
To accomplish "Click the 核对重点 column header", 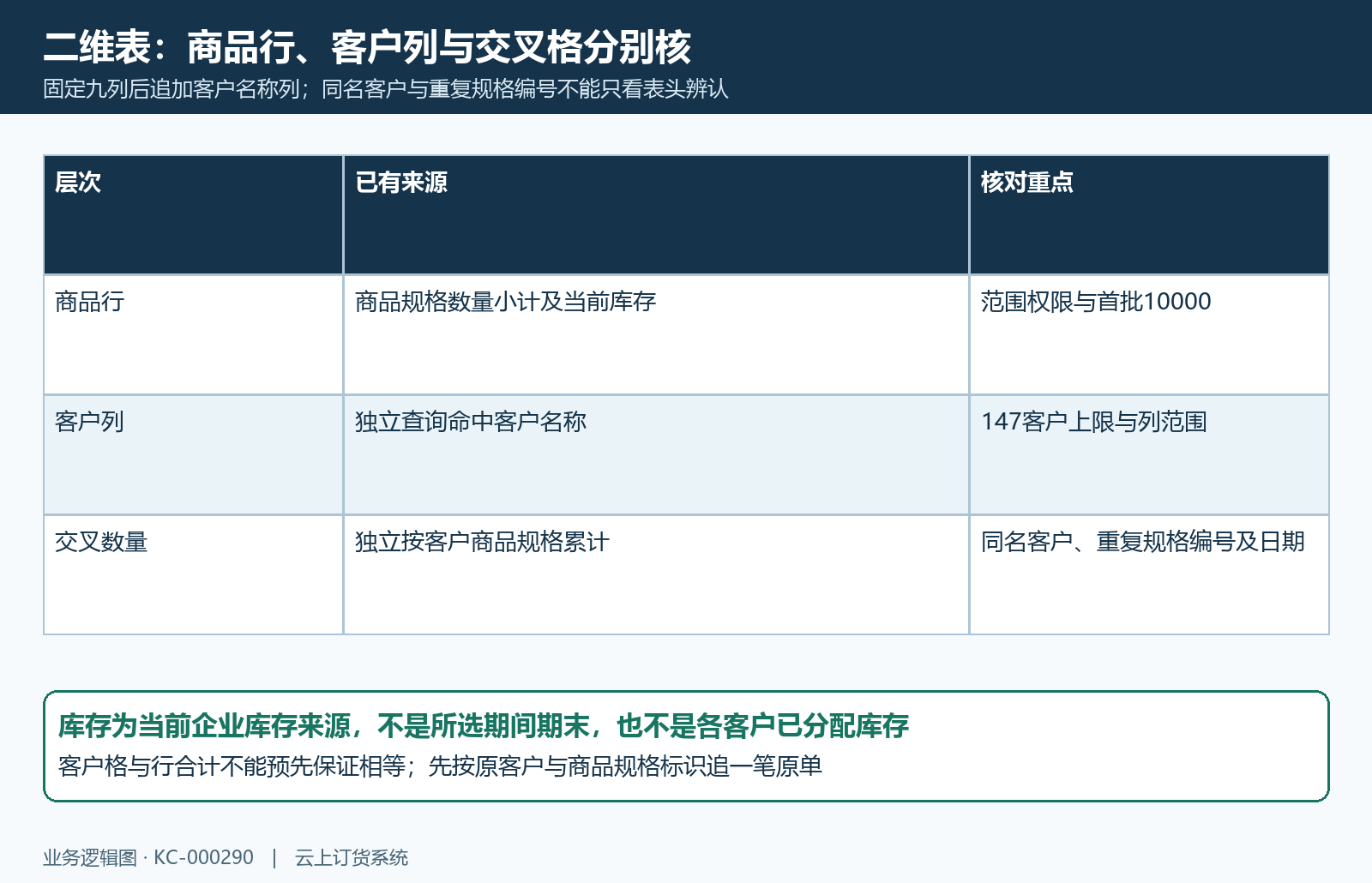I will [x=1149, y=214].
